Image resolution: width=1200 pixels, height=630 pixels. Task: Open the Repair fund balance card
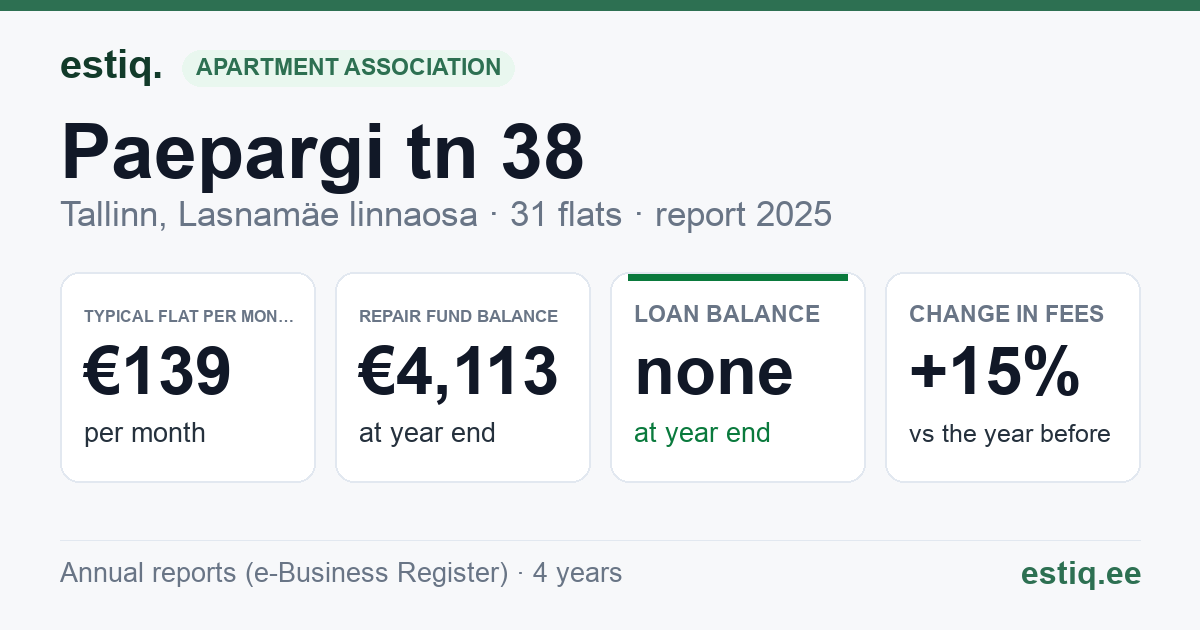pyautogui.click(x=463, y=377)
